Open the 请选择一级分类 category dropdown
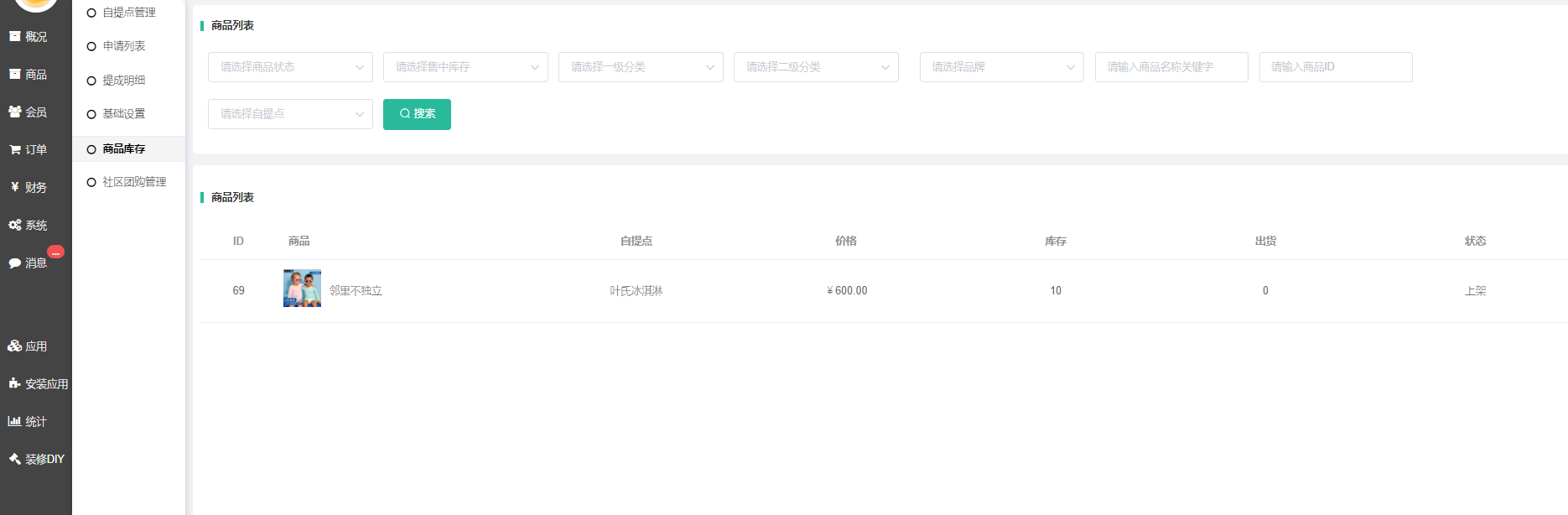This screenshot has height=515, width=1568. [641, 67]
